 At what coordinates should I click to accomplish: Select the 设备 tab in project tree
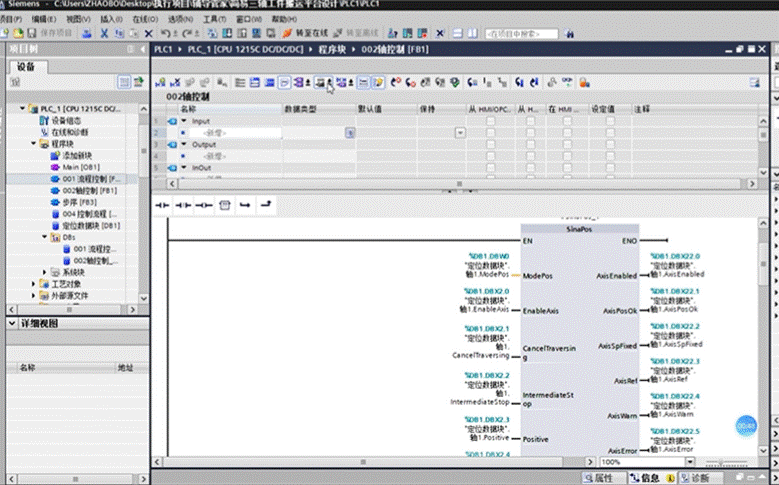[x=26, y=67]
